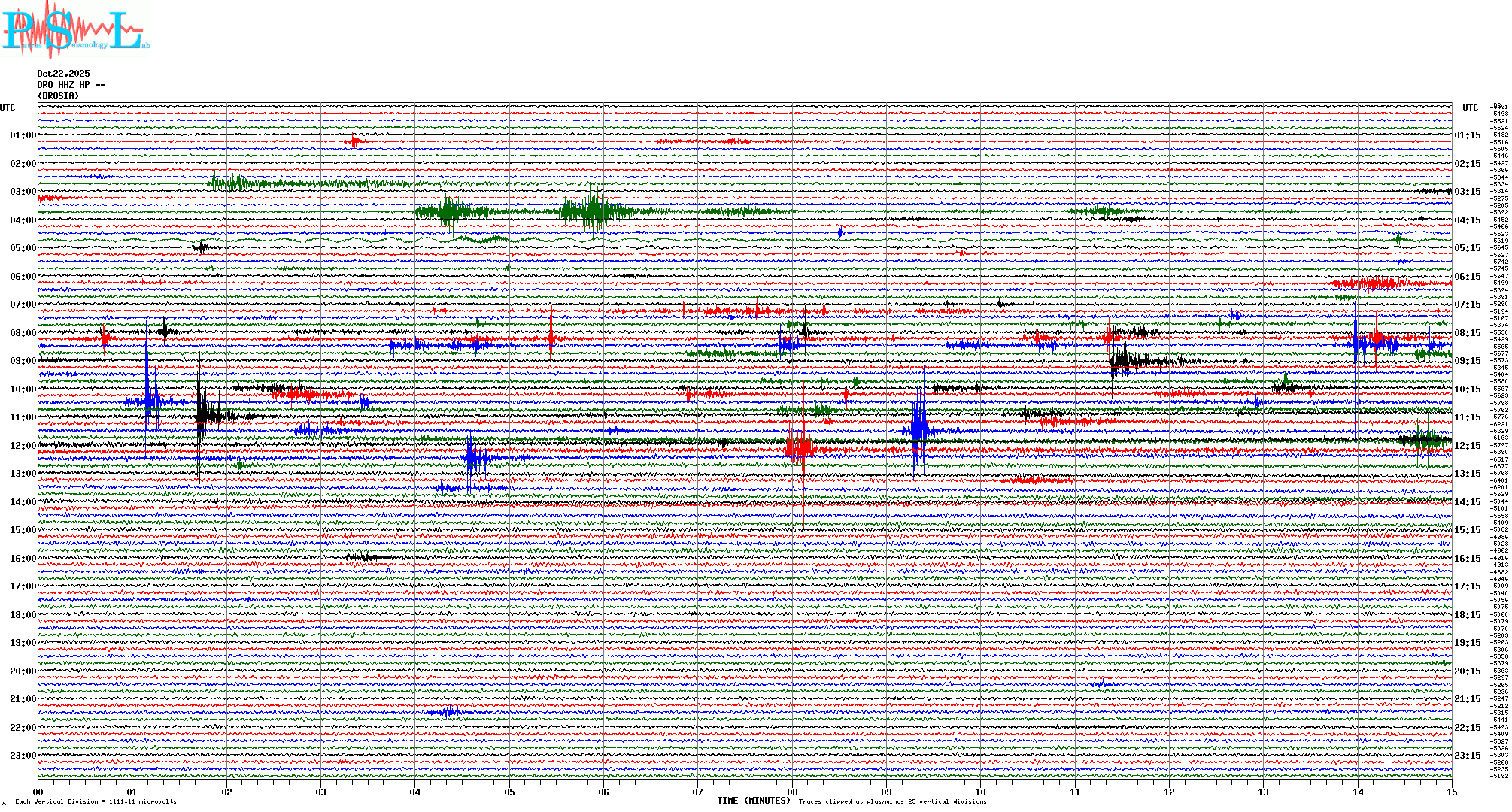Click the DRO HHZ HP station text
This screenshot has width=1512, height=812.
pyautogui.click(x=71, y=85)
